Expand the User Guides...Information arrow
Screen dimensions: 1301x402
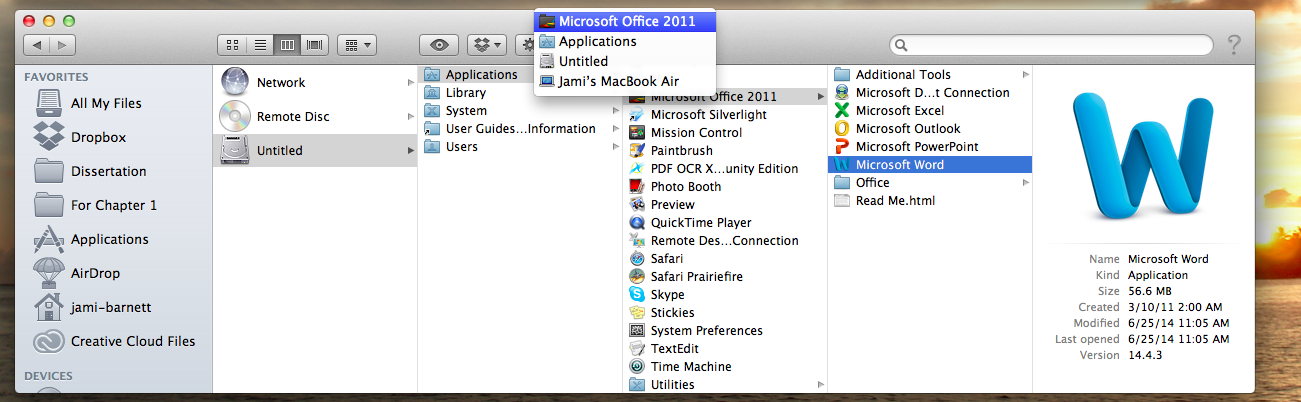(615, 128)
